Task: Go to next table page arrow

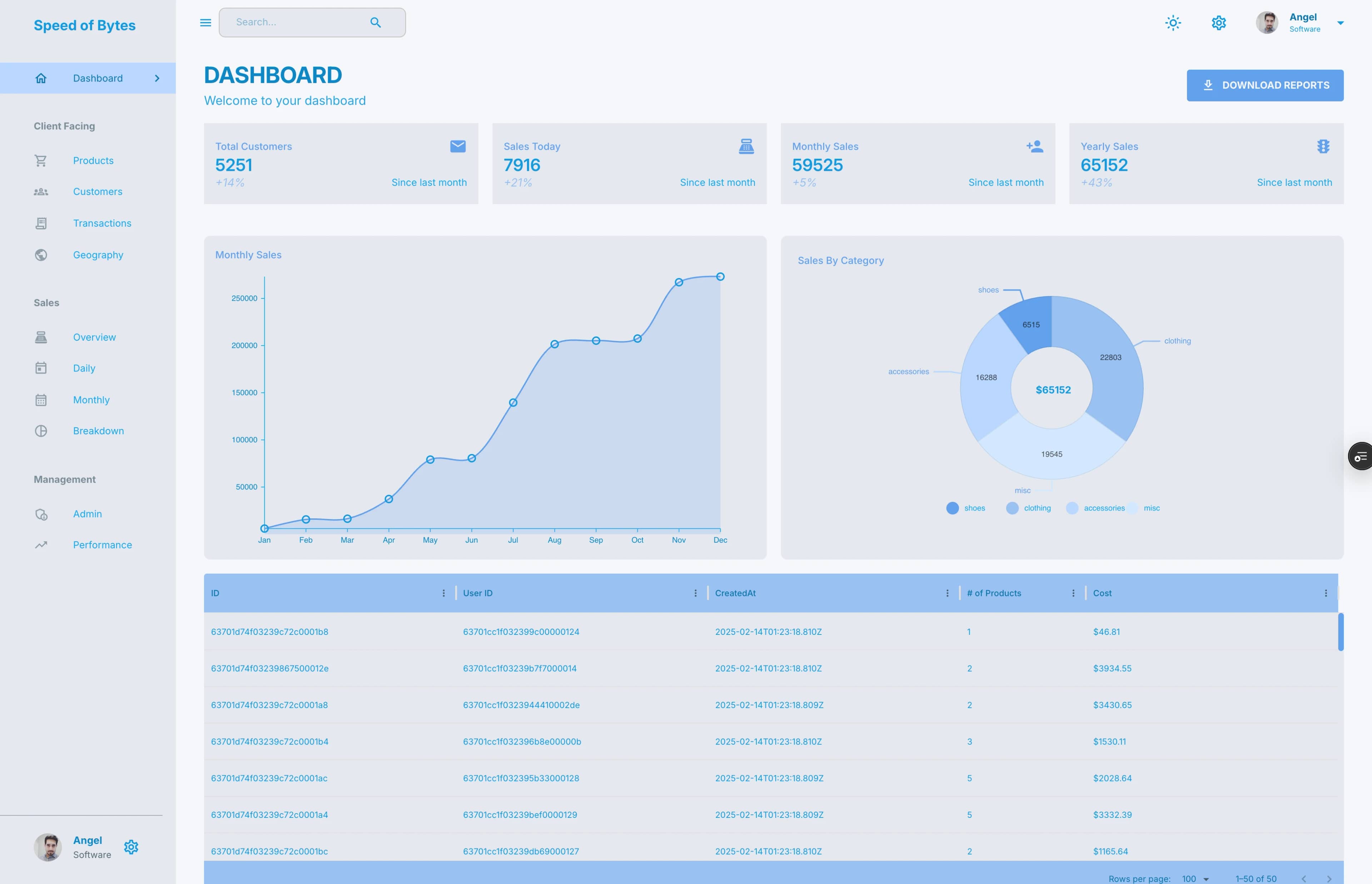Action: (x=1329, y=879)
